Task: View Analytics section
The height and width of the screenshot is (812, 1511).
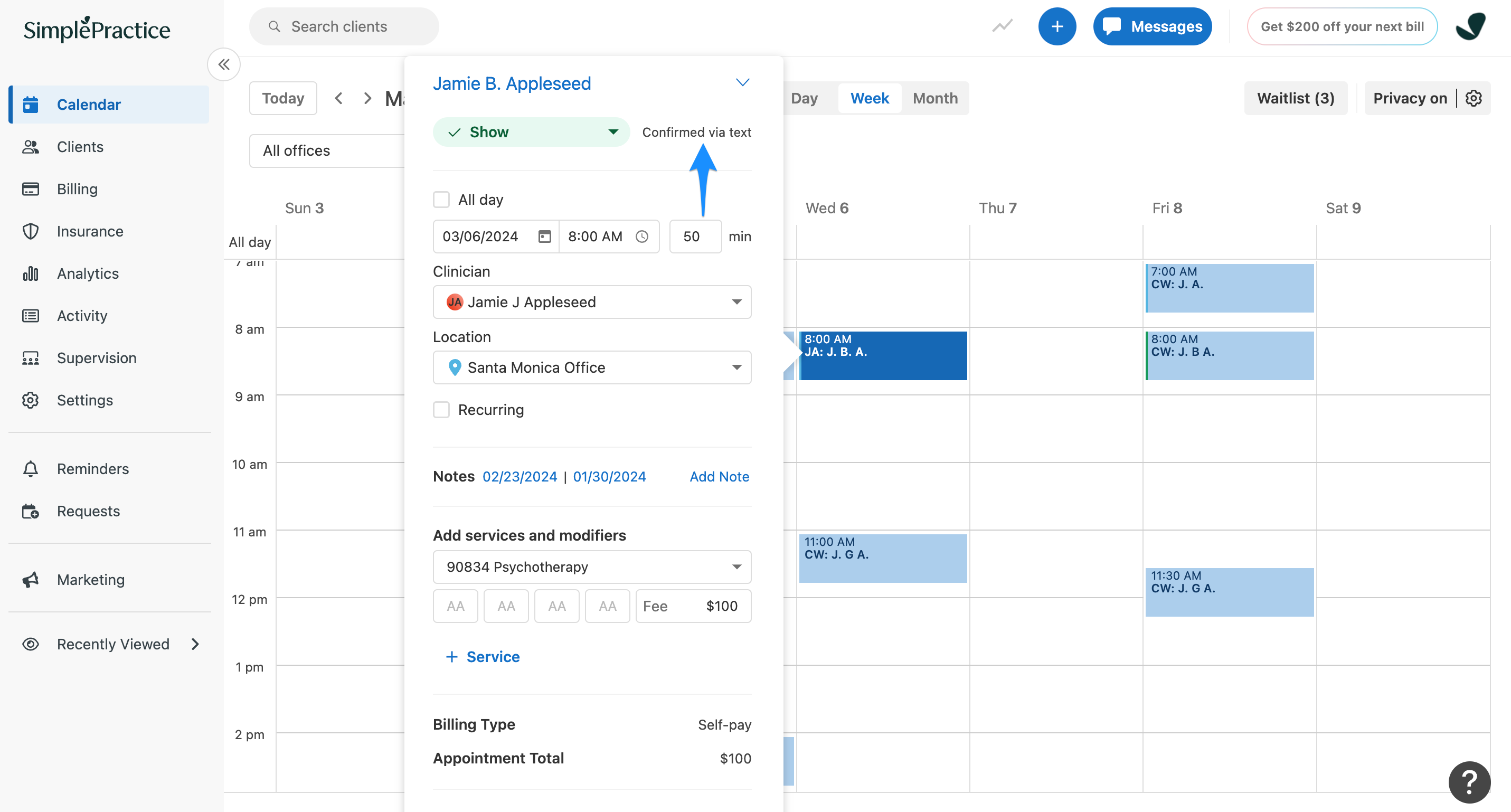Action: click(87, 272)
